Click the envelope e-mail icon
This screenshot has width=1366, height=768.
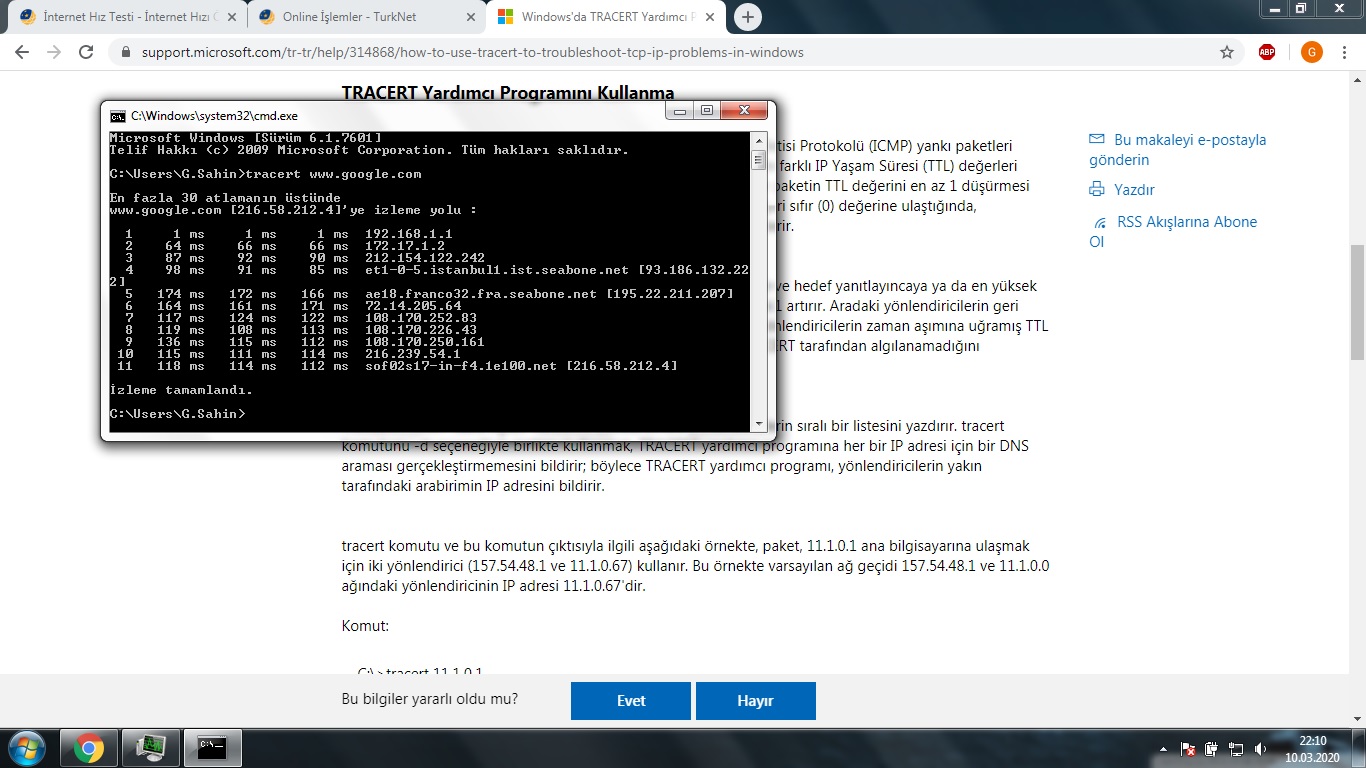(x=1097, y=140)
